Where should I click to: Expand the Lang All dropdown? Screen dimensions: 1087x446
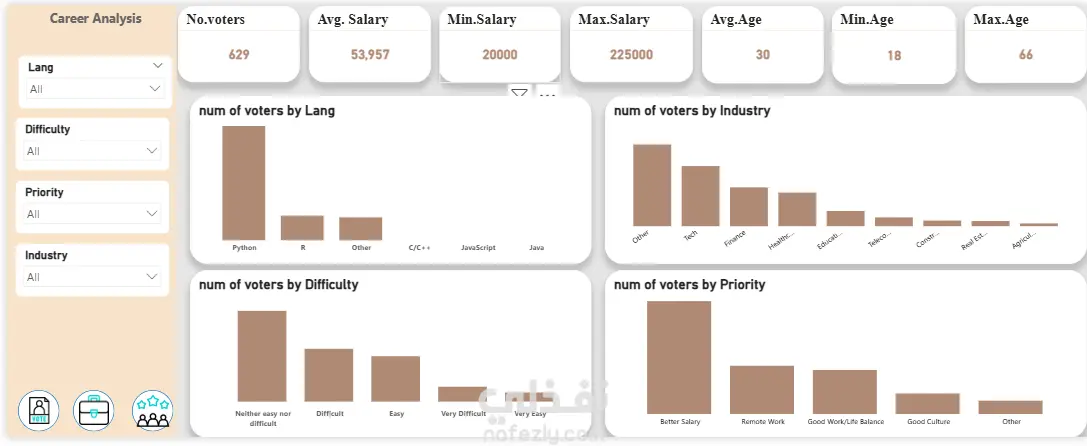click(95, 89)
